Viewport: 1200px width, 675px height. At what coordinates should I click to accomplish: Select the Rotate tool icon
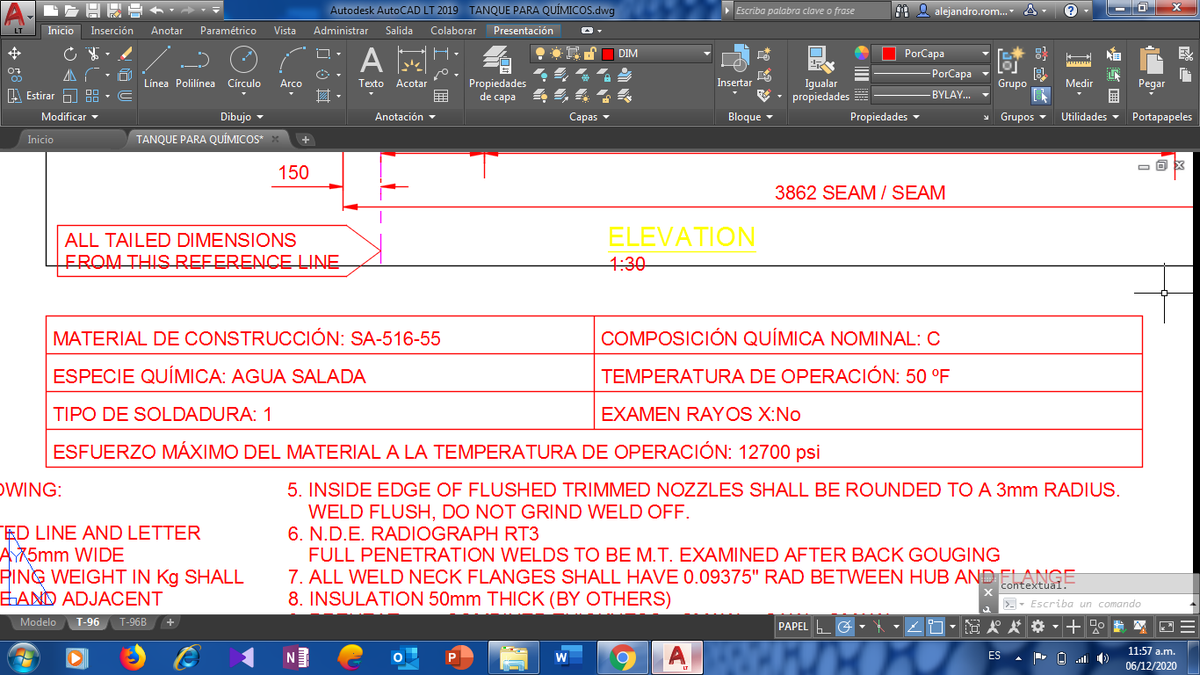click(x=70, y=53)
